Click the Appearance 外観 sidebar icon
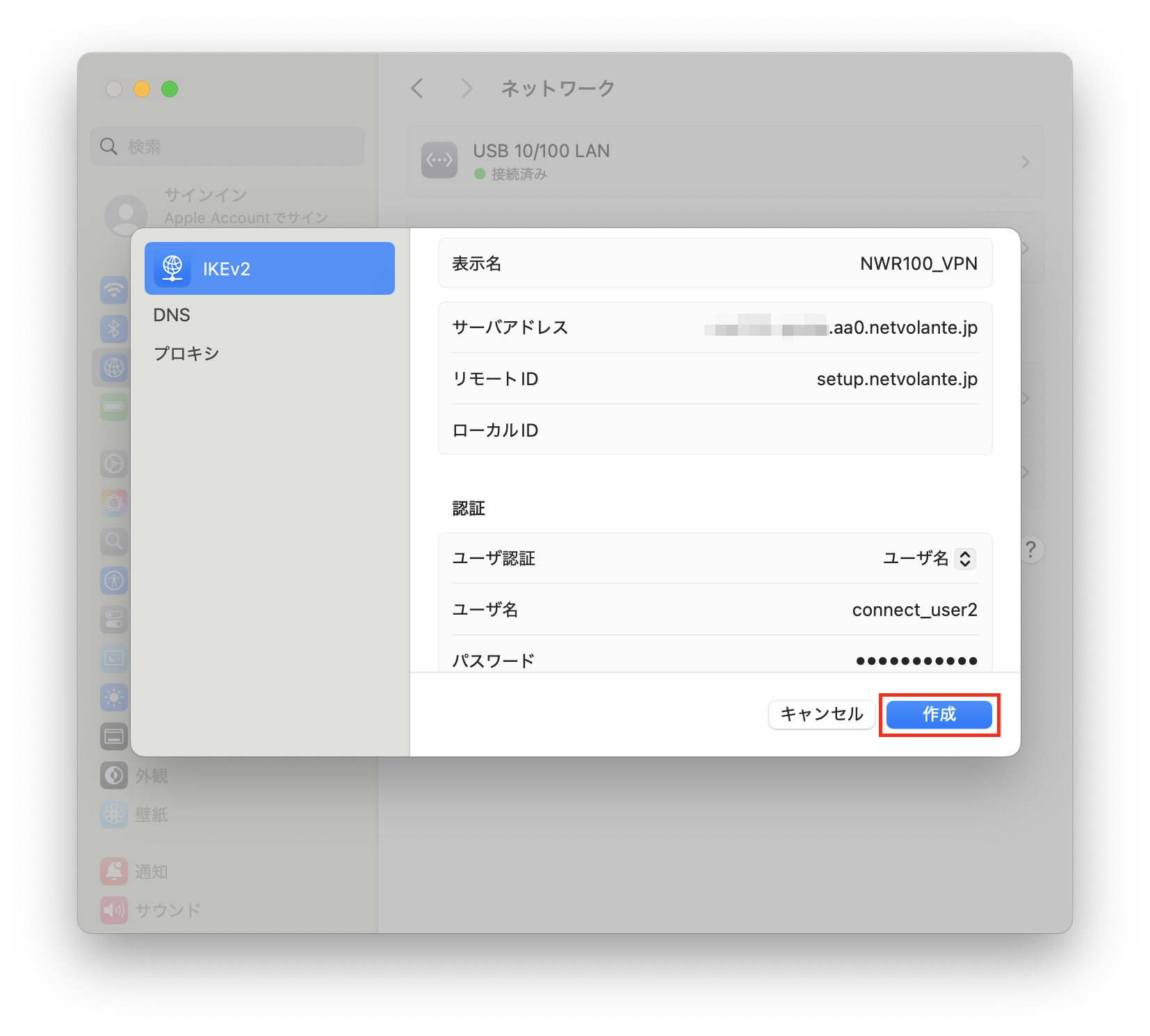 [x=113, y=775]
